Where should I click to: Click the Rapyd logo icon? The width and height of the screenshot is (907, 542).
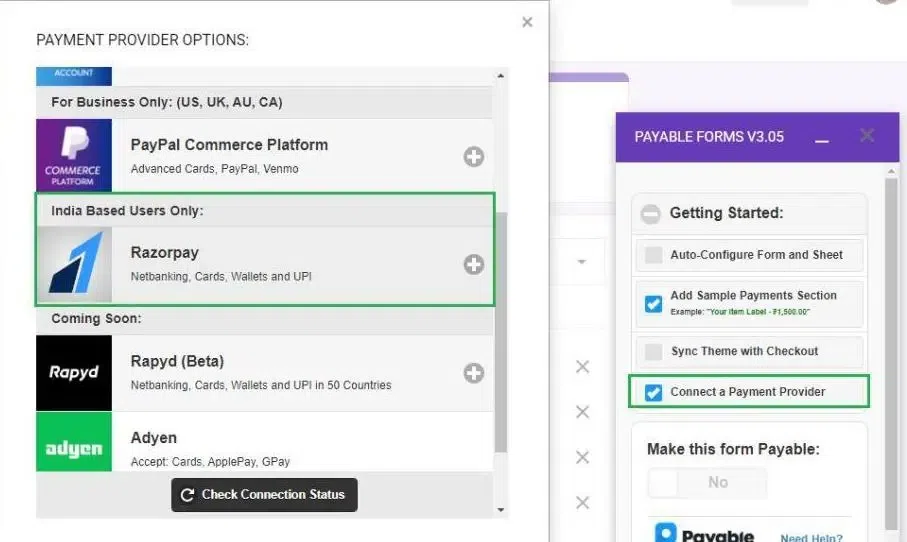(x=74, y=373)
